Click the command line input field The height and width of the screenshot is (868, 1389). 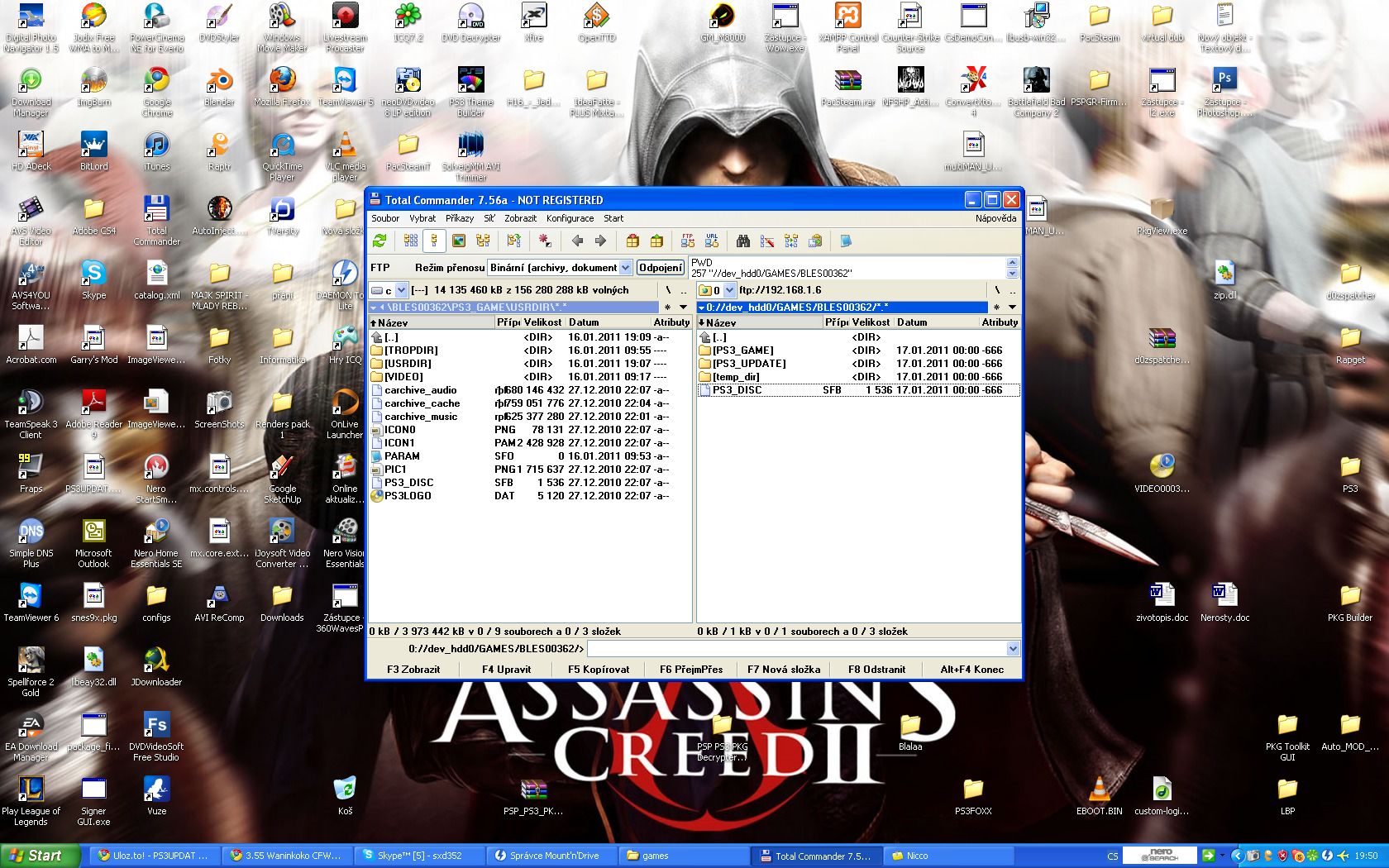tap(796, 649)
